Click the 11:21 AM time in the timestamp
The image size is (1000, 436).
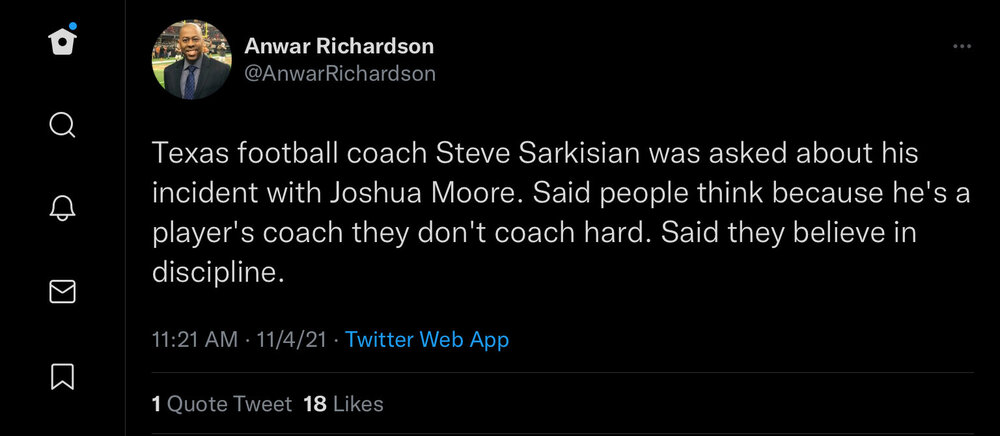[194, 340]
